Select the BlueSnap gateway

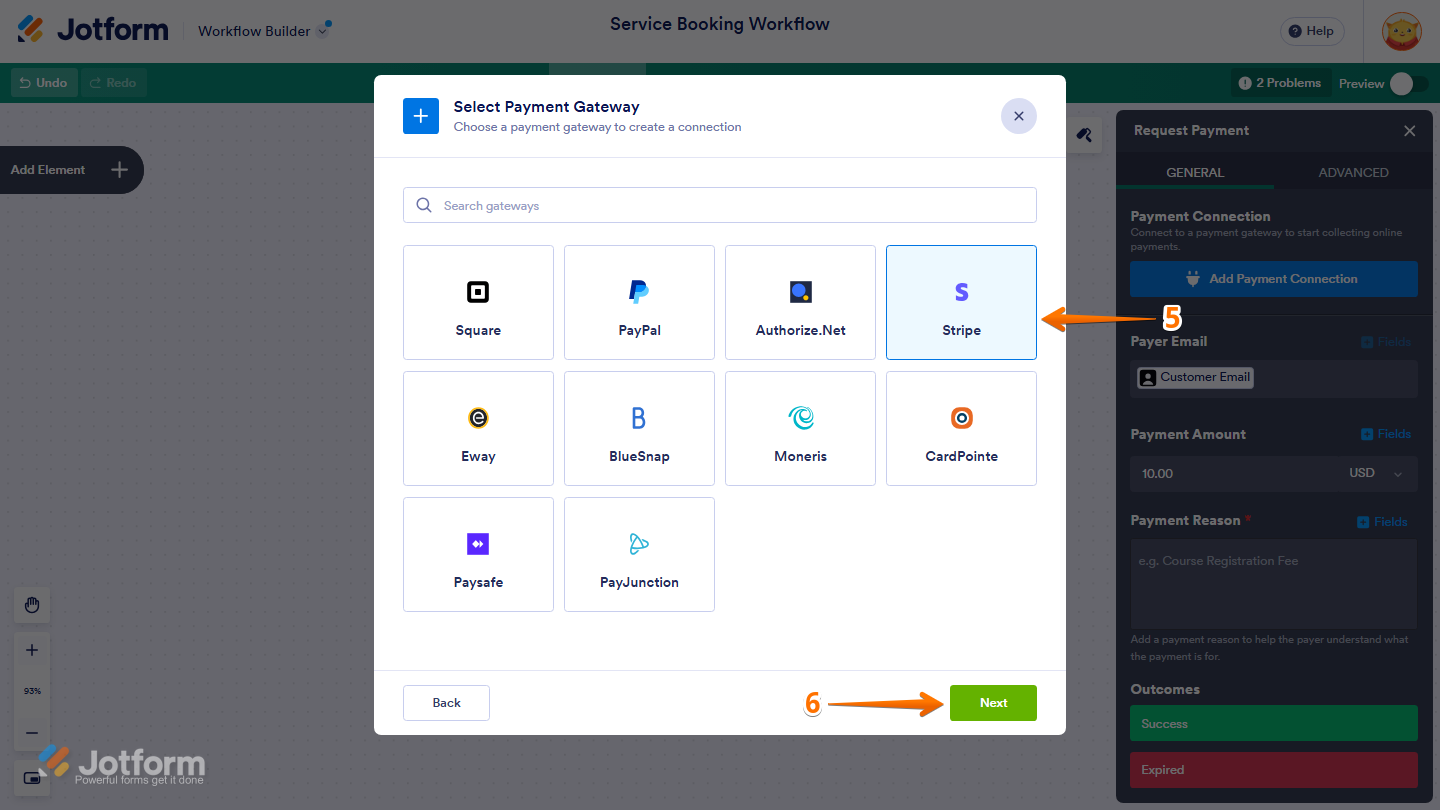pyautogui.click(x=639, y=428)
